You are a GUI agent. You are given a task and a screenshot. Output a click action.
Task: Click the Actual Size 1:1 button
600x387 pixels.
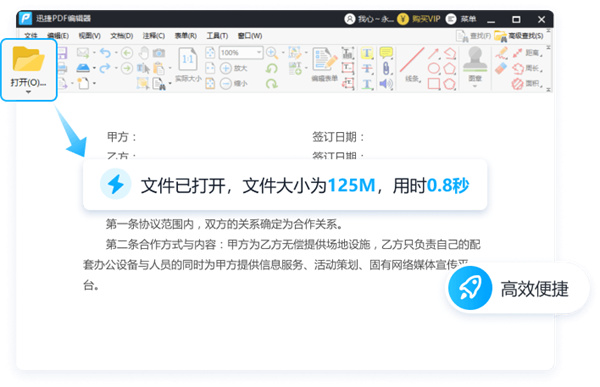pyautogui.click(x=188, y=65)
